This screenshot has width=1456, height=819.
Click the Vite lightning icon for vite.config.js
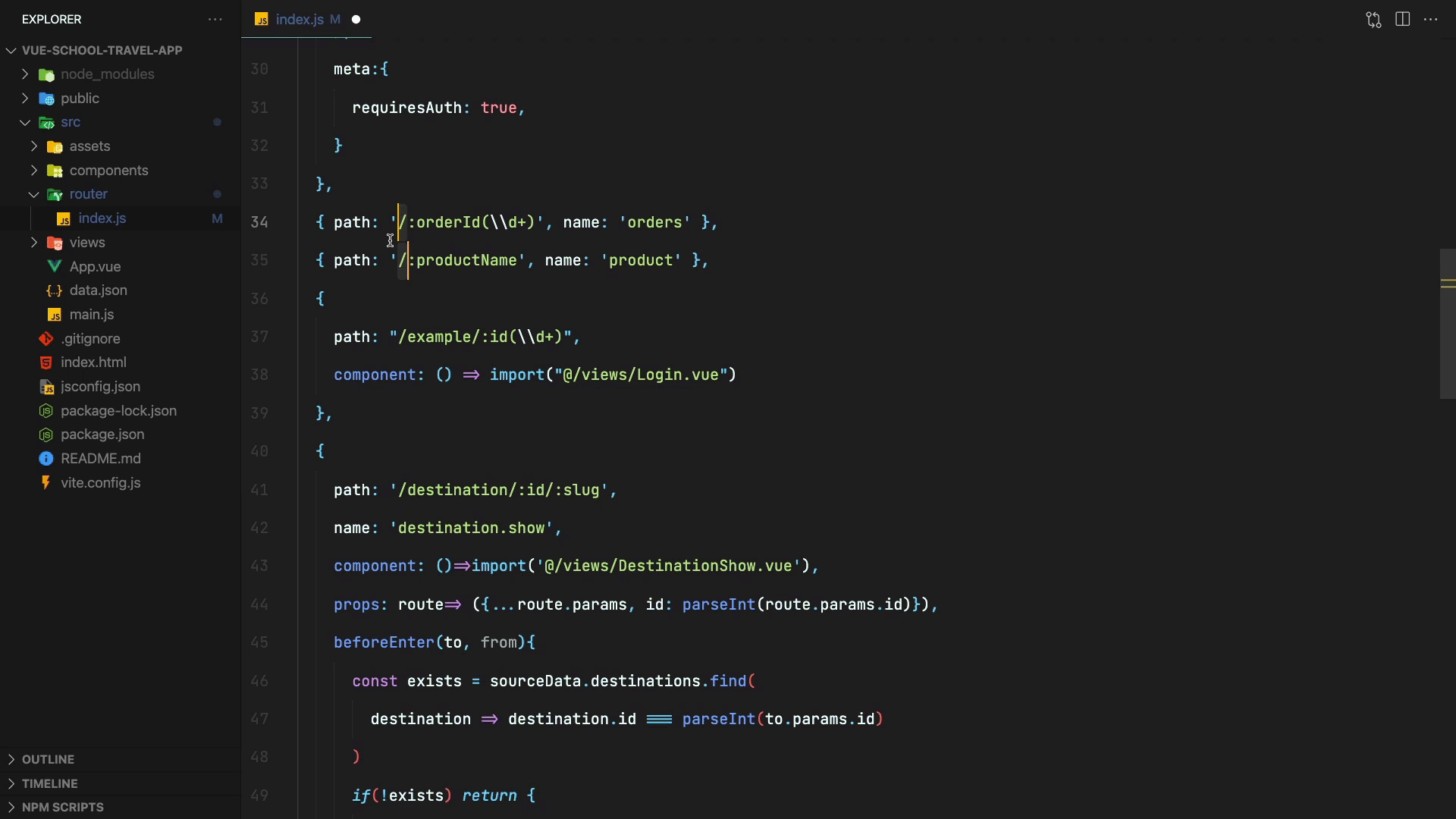click(x=46, y=482)
